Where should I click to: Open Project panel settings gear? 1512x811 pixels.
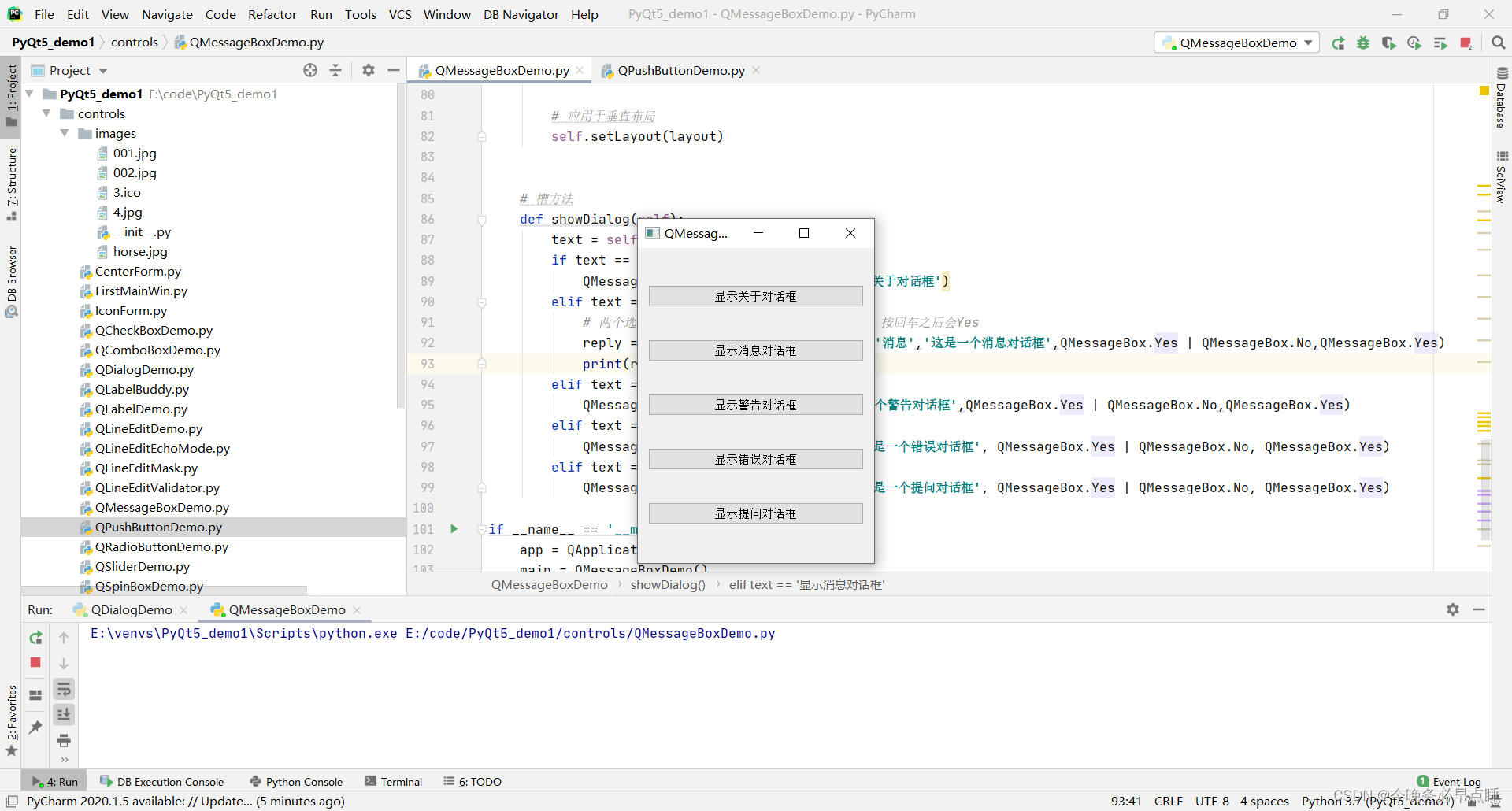pyautogui.click(x=369, y=71)
